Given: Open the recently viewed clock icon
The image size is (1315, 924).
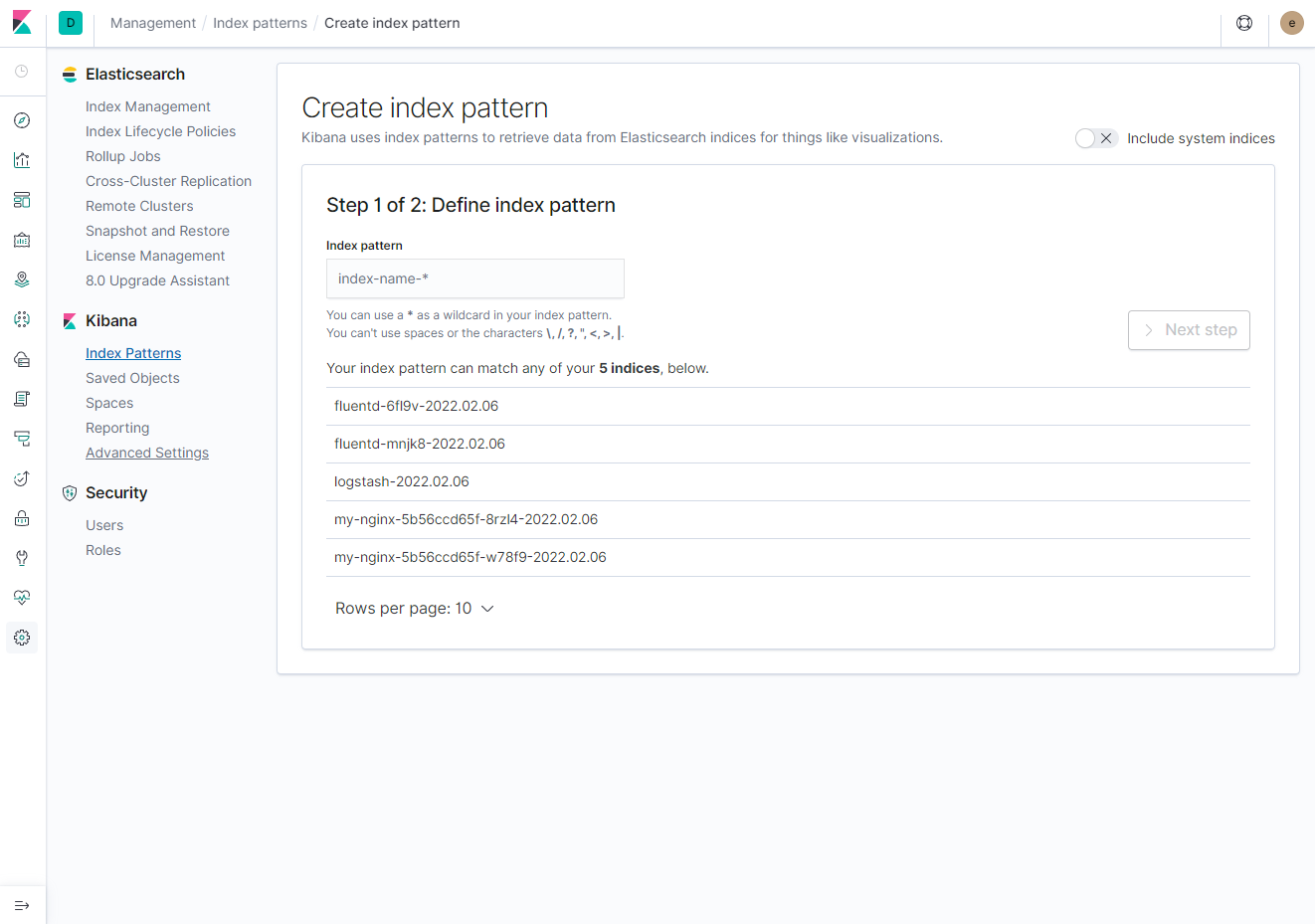Looking at the screenshot, I should tap(22, 72).
